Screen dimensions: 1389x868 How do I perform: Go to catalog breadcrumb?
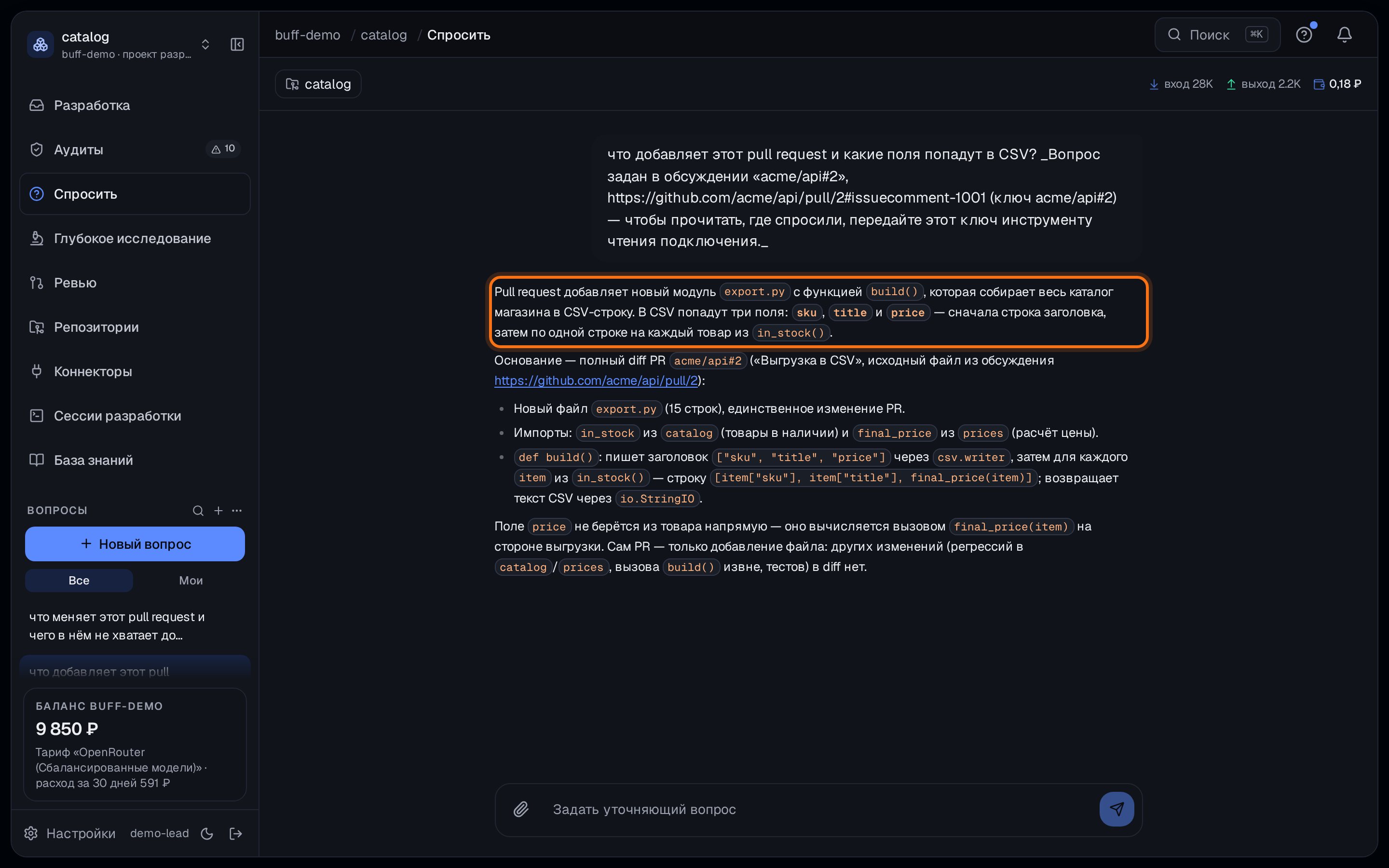(x=383, y=35)
